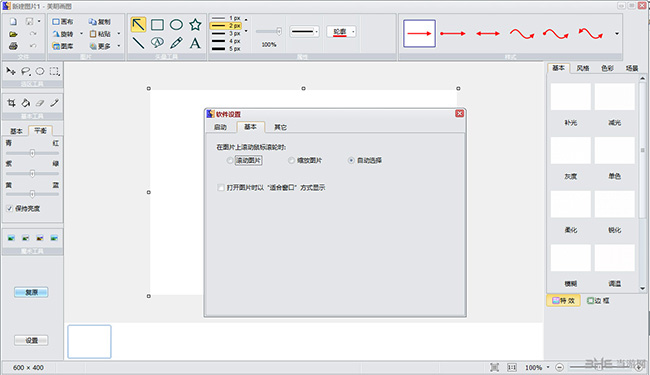The height and width of the screenshot is (375, 650).
Task: Switch to 其它 tab in settings dialog
Action: (280, 127)
